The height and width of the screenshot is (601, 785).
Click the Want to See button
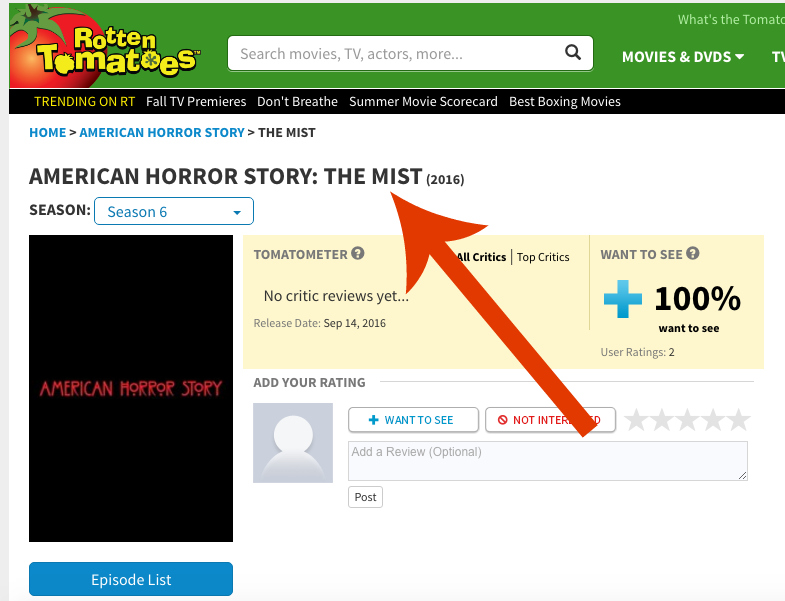coord(414,420)
